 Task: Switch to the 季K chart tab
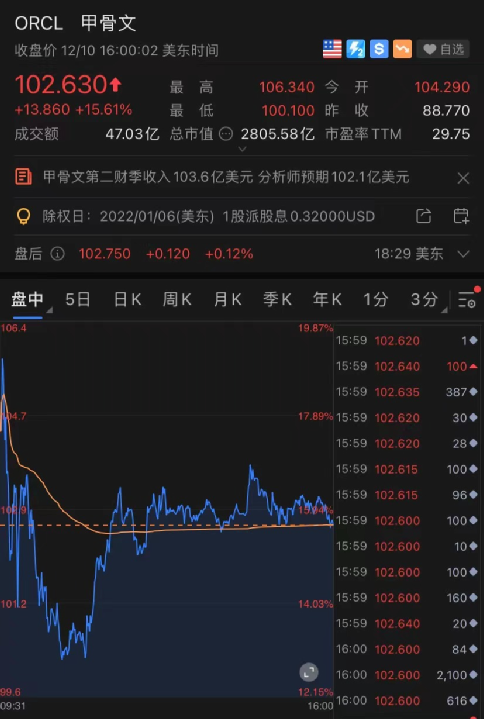[x=277, y=300]
